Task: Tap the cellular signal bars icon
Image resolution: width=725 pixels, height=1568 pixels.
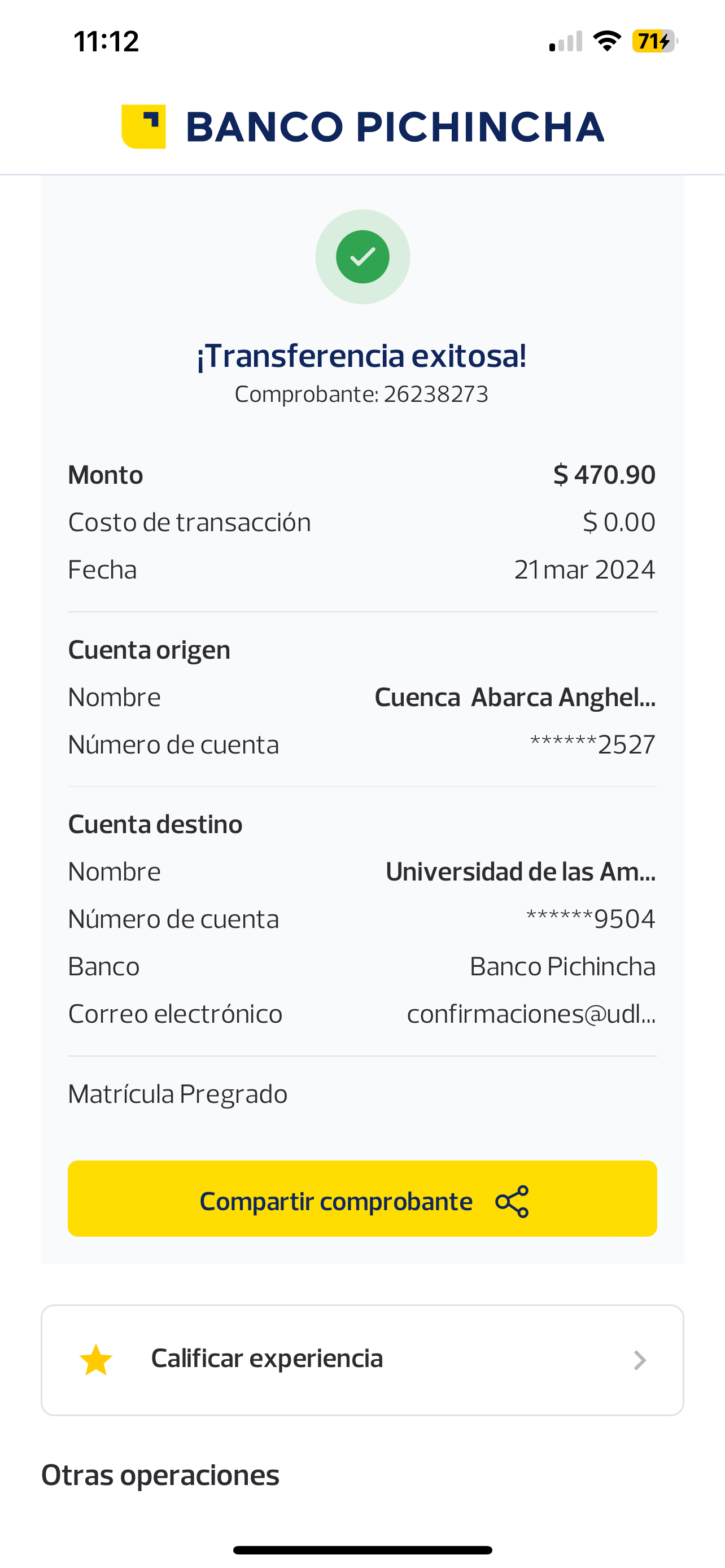Action: (566, 41)
